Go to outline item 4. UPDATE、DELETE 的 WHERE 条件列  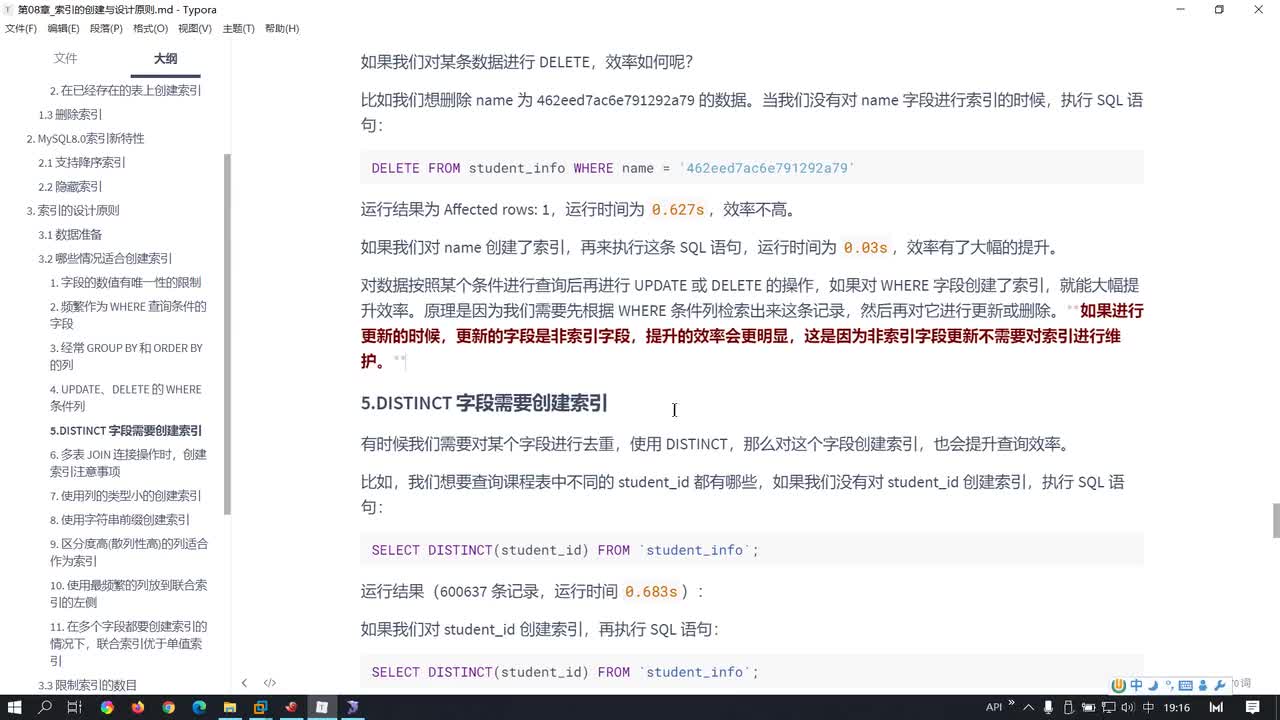coord(126,397)
